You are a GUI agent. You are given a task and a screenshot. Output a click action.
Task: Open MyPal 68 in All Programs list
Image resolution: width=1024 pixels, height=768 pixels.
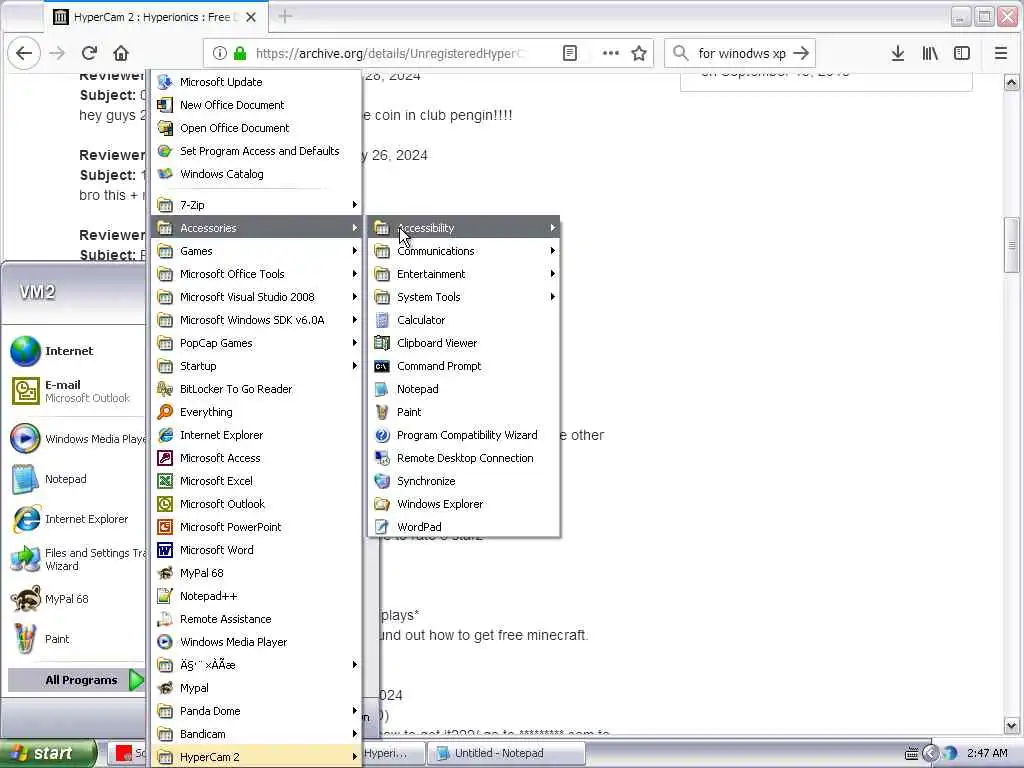257,573
